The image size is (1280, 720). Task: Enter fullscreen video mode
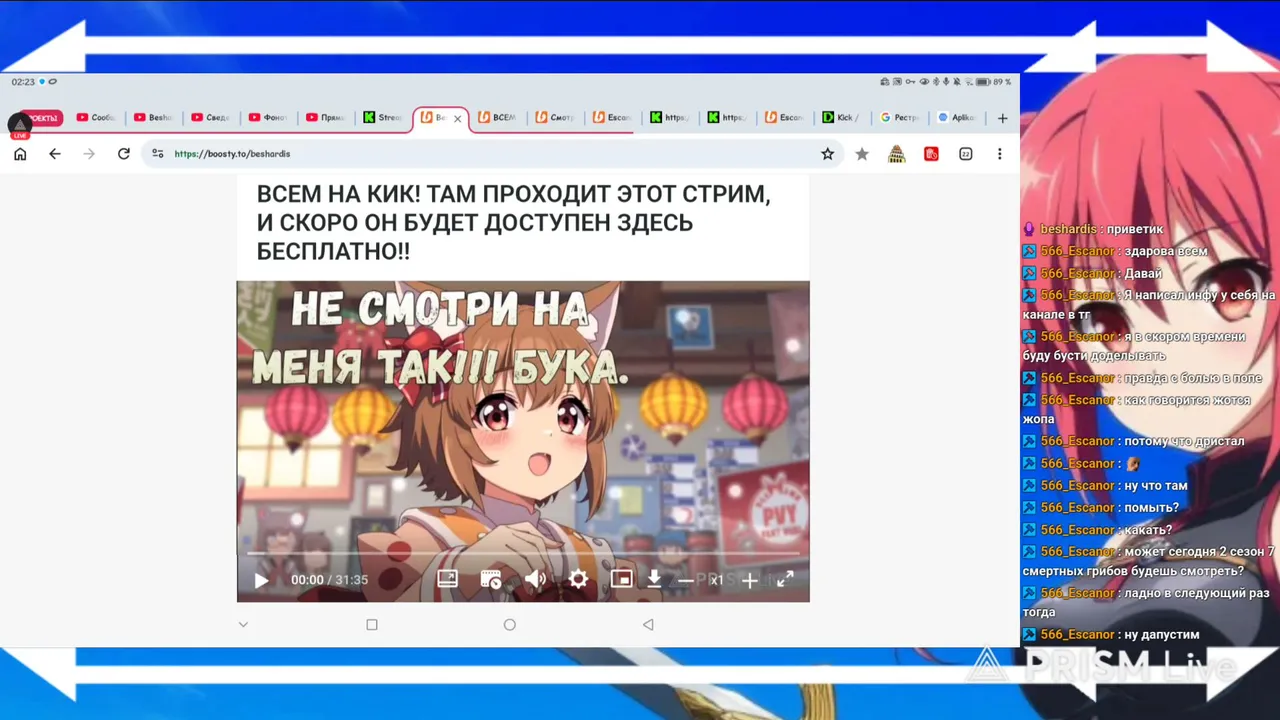[785, 579]
